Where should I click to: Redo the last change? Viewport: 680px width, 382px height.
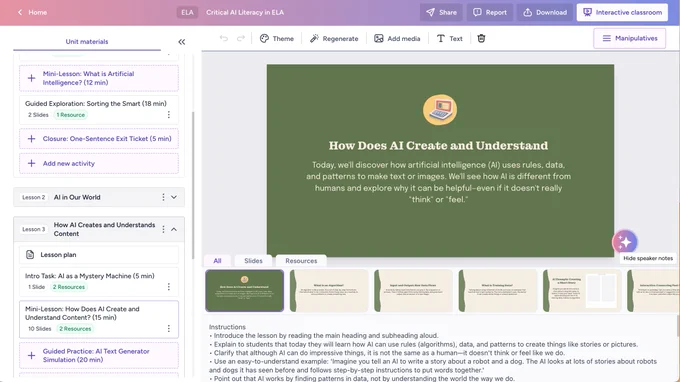tap(241, 39)
